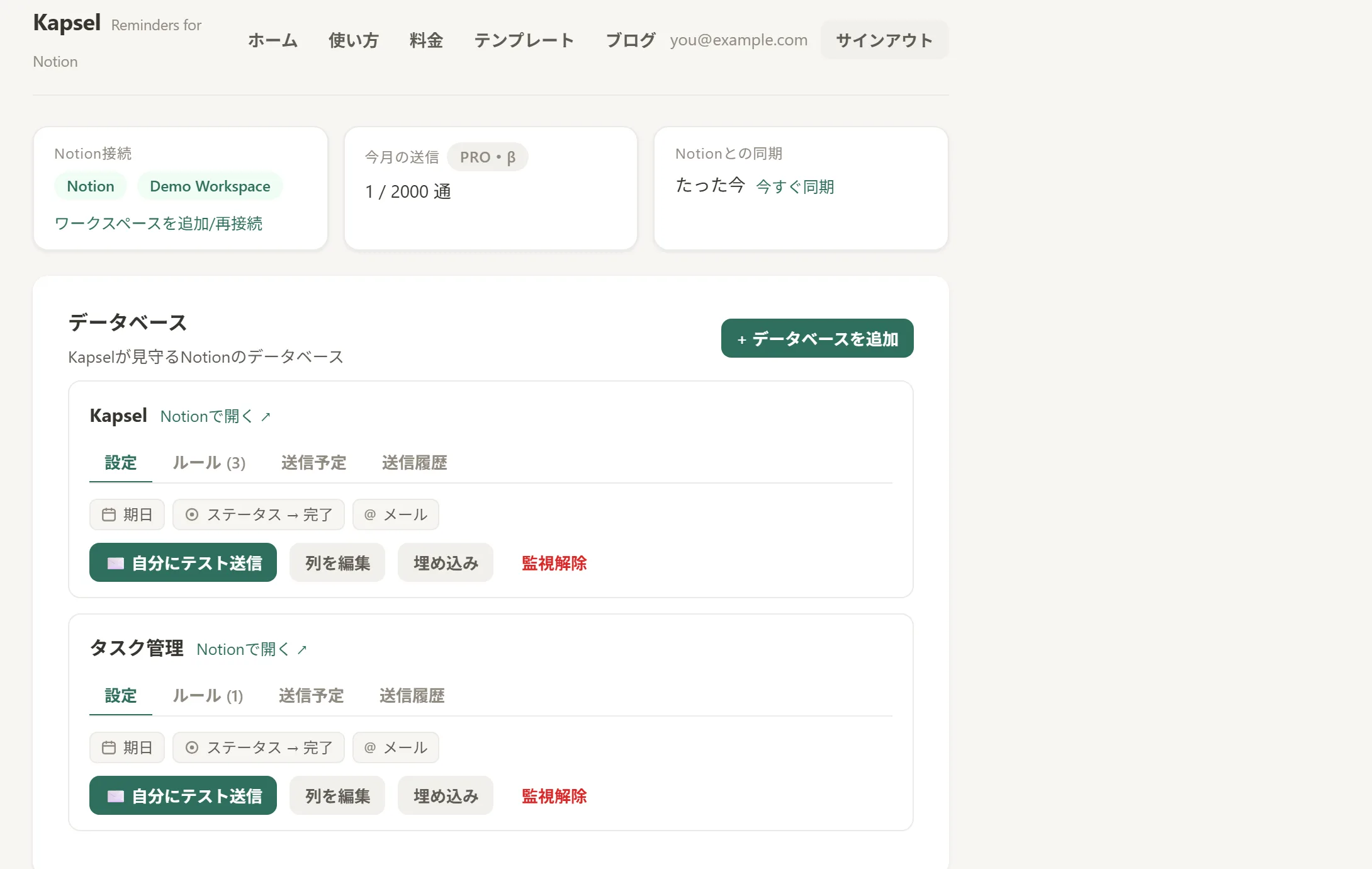
Task: Open the テンプレート navigation item
Action: (x=524, y=40)
